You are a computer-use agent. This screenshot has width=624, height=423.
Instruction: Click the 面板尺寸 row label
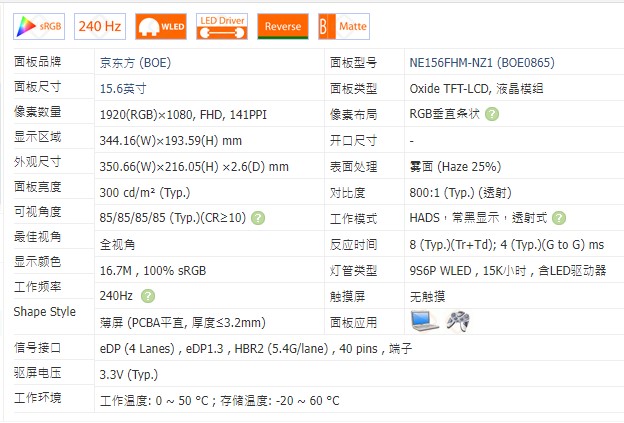pyautogui.click(x=37, y=87)
